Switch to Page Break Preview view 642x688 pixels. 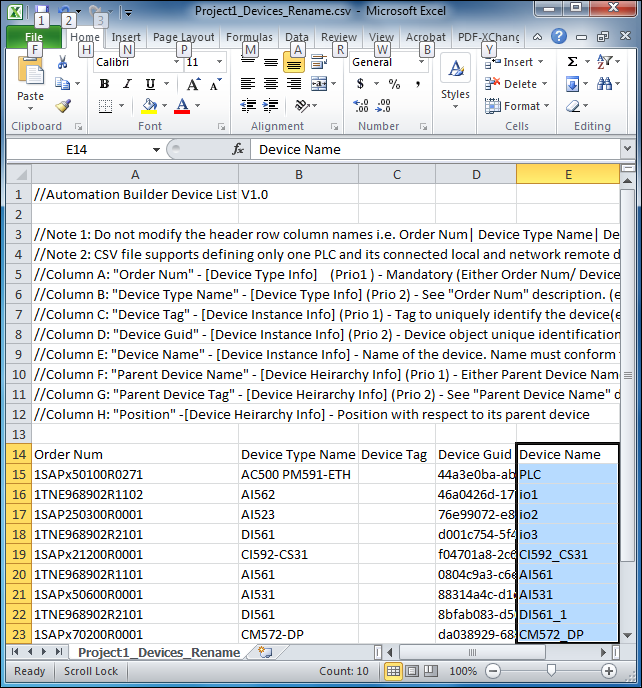click(430, 671)
